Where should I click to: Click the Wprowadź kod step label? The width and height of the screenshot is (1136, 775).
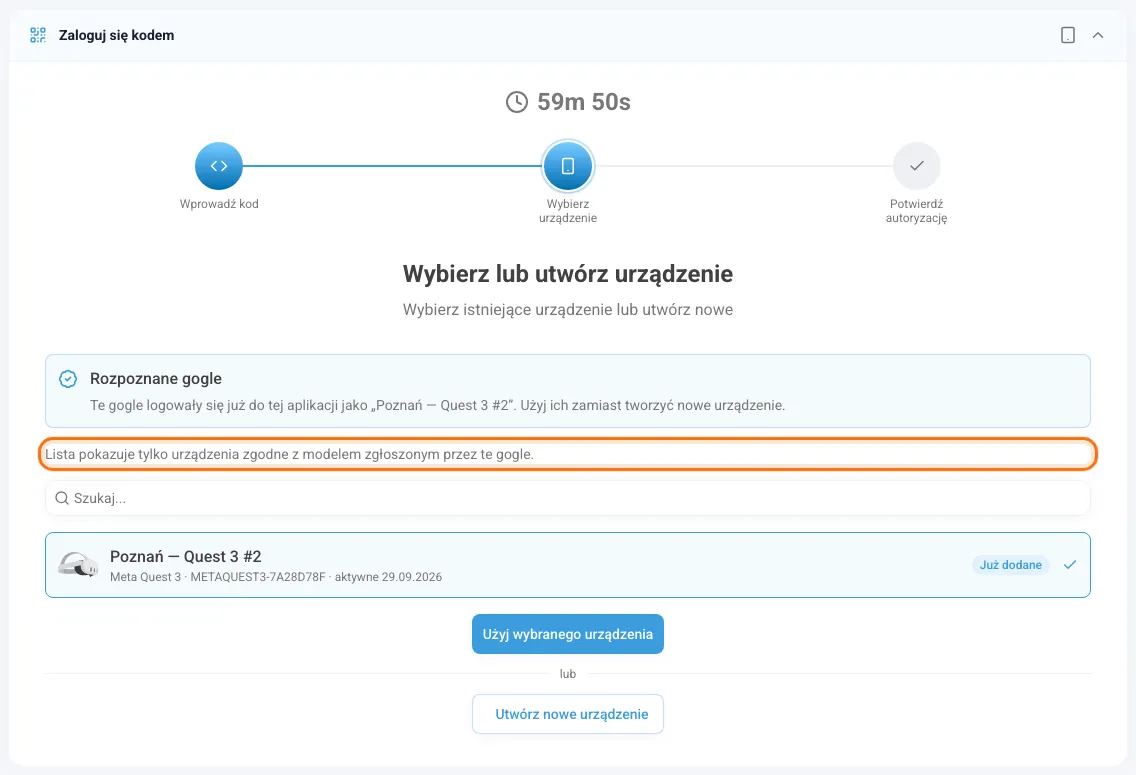click(x=219, y=204)
